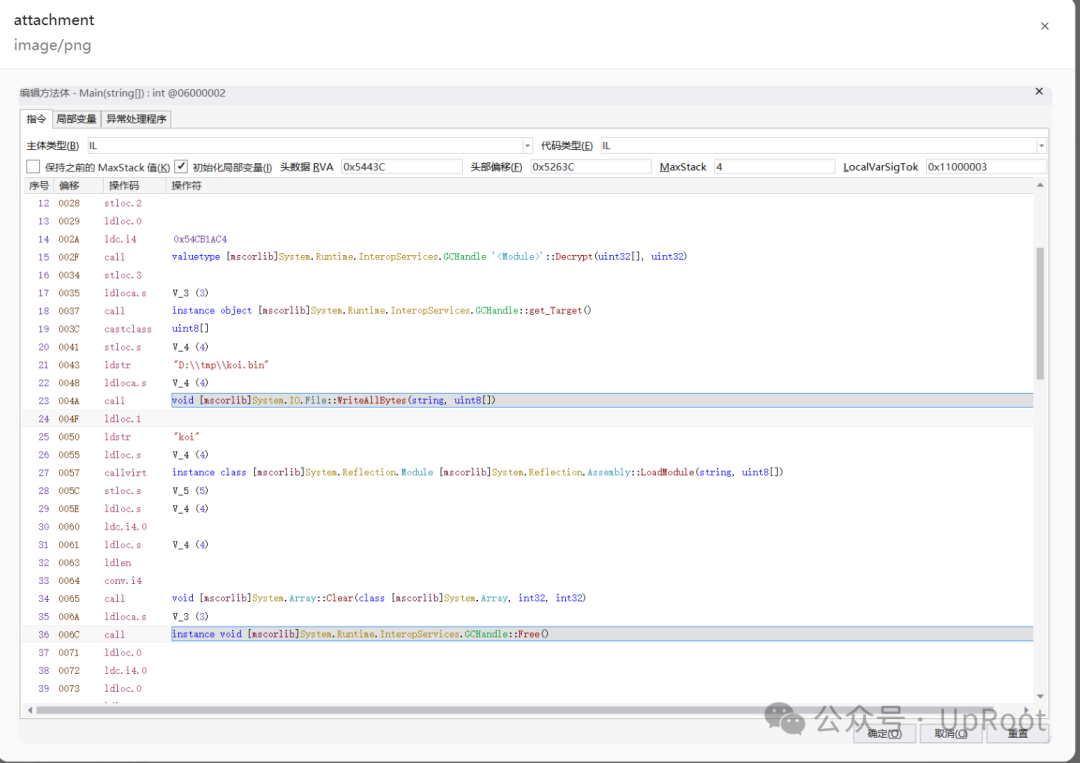Click the V_5 (5) operand in row 28

[190, 490]
